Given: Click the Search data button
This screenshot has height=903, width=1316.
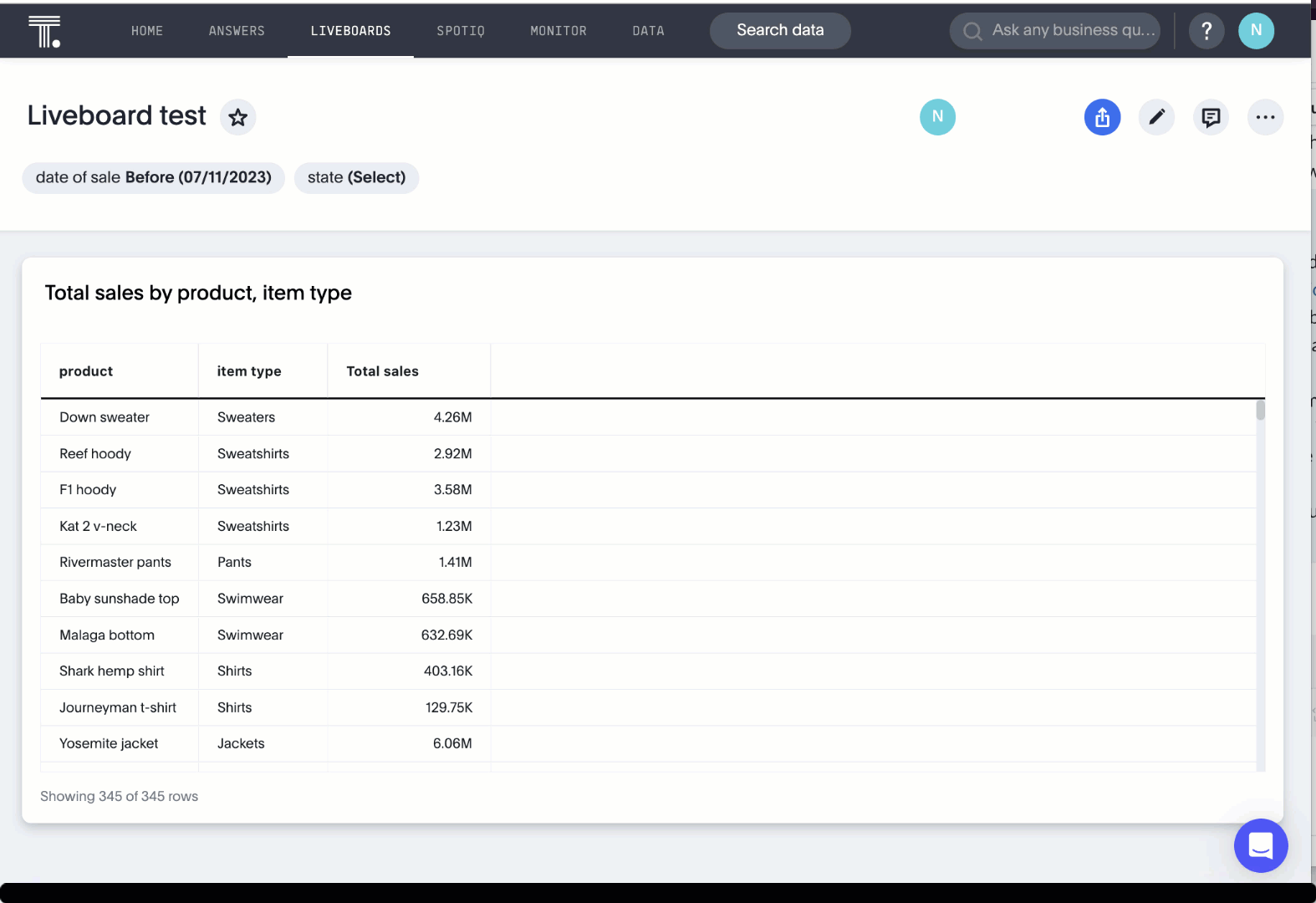Looking at the screenshot, I should (x=780, y=31).
